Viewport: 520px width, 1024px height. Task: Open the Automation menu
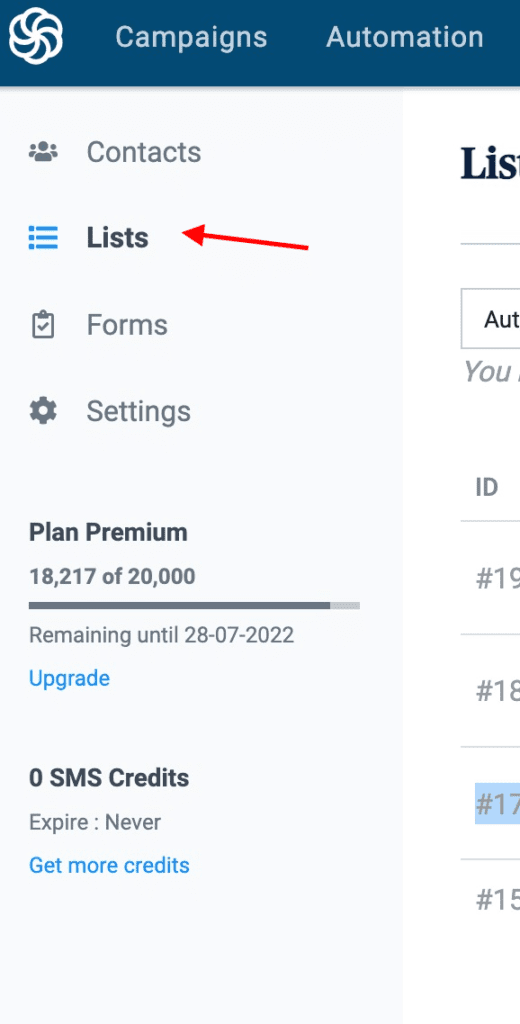[405, 37]
